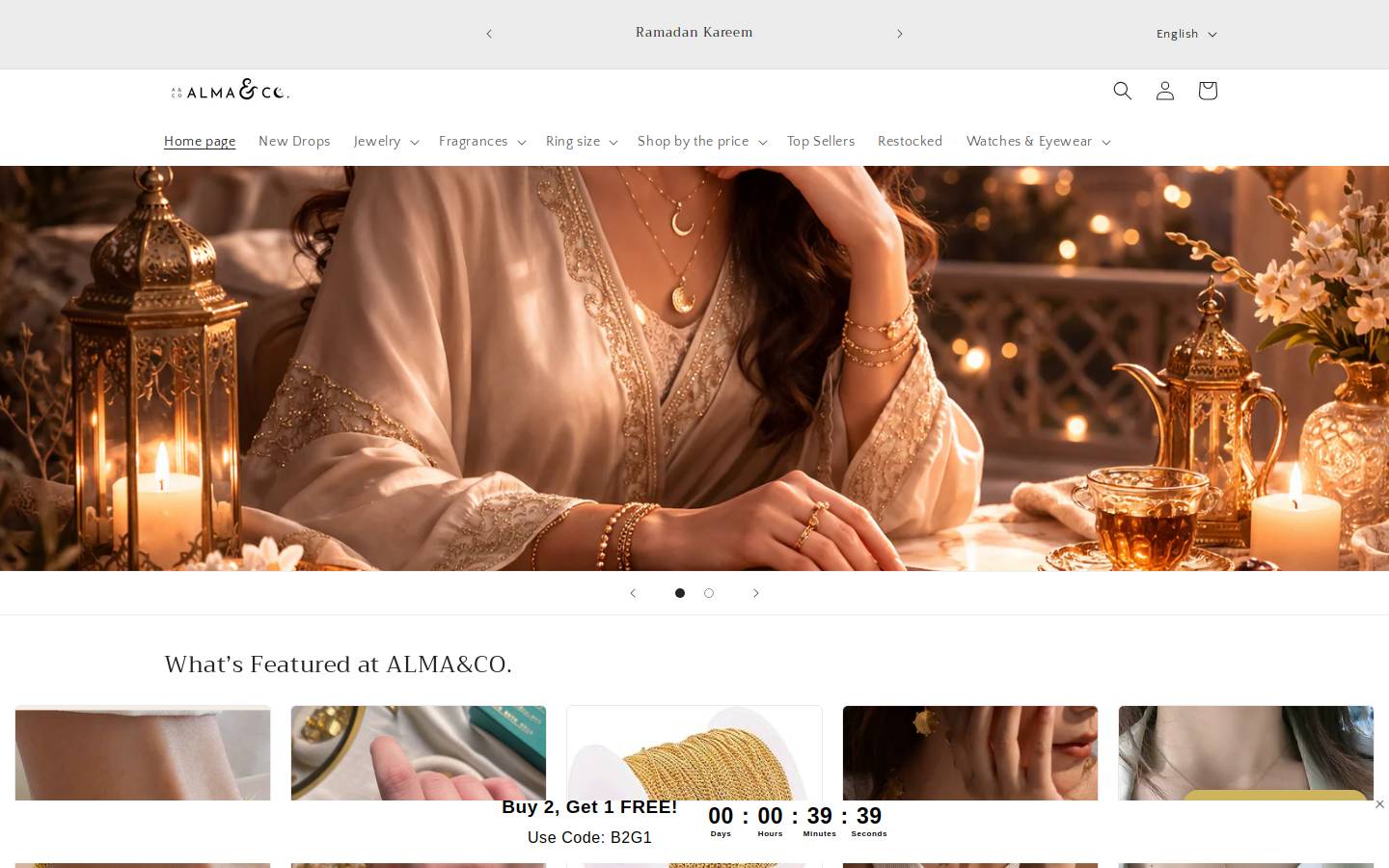The image size is (1389, 868).
Task: Click What's Featured at ALMA&CO. heading
Action: tap(338, 665)
